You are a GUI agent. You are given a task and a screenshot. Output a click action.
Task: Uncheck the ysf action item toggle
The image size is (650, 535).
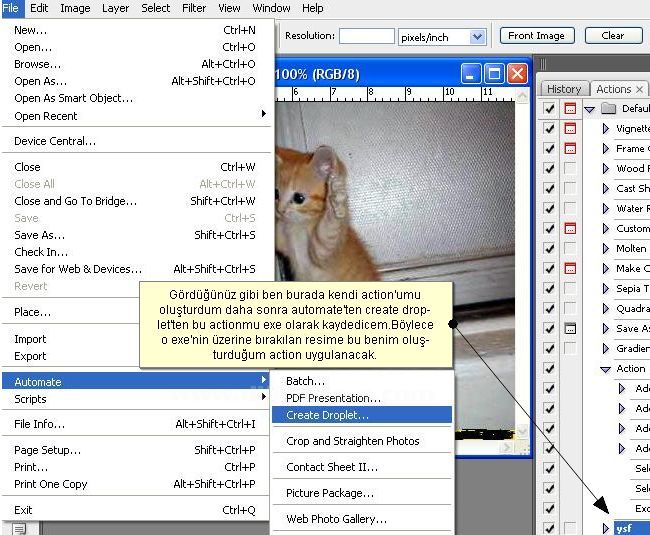pyautogui.click(x=549, y=528)
